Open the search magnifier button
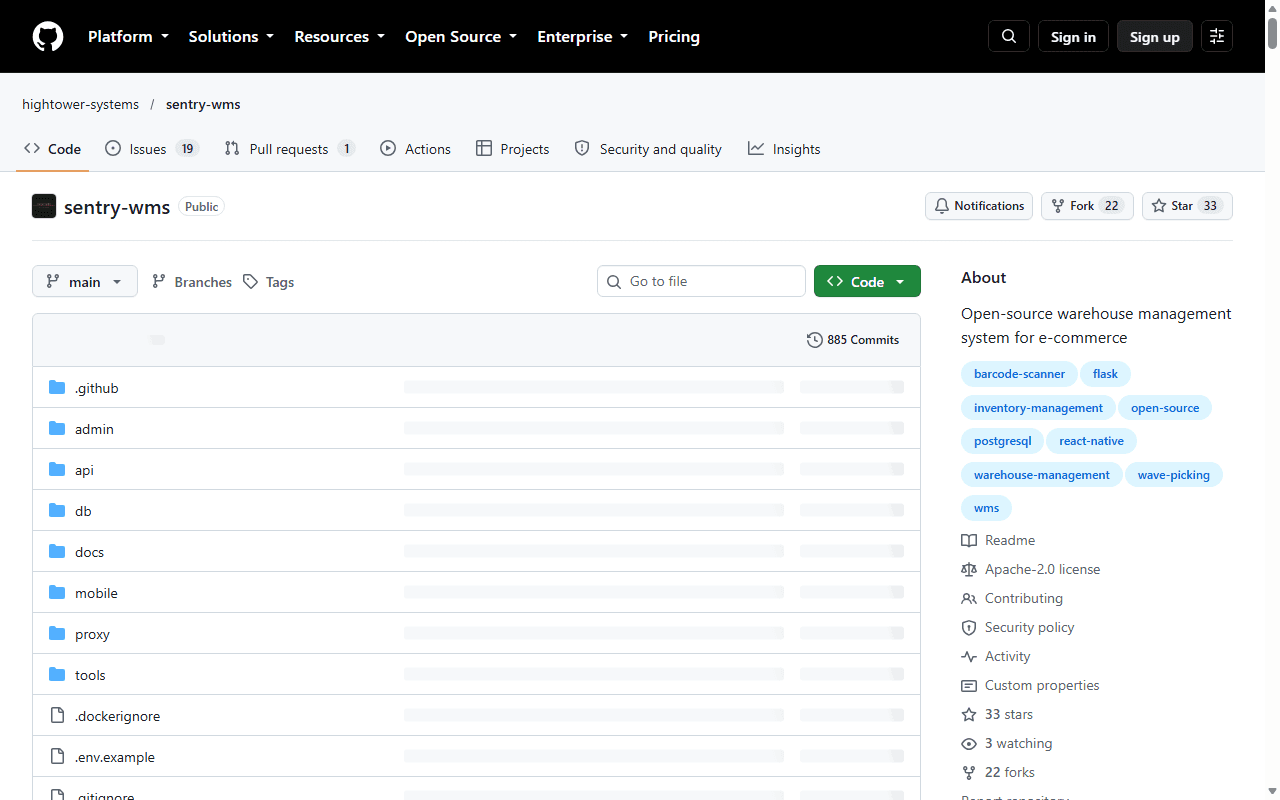 1009,37
